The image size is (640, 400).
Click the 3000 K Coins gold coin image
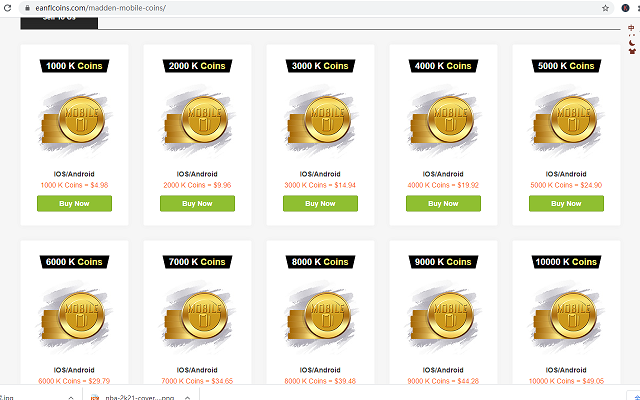320,120
